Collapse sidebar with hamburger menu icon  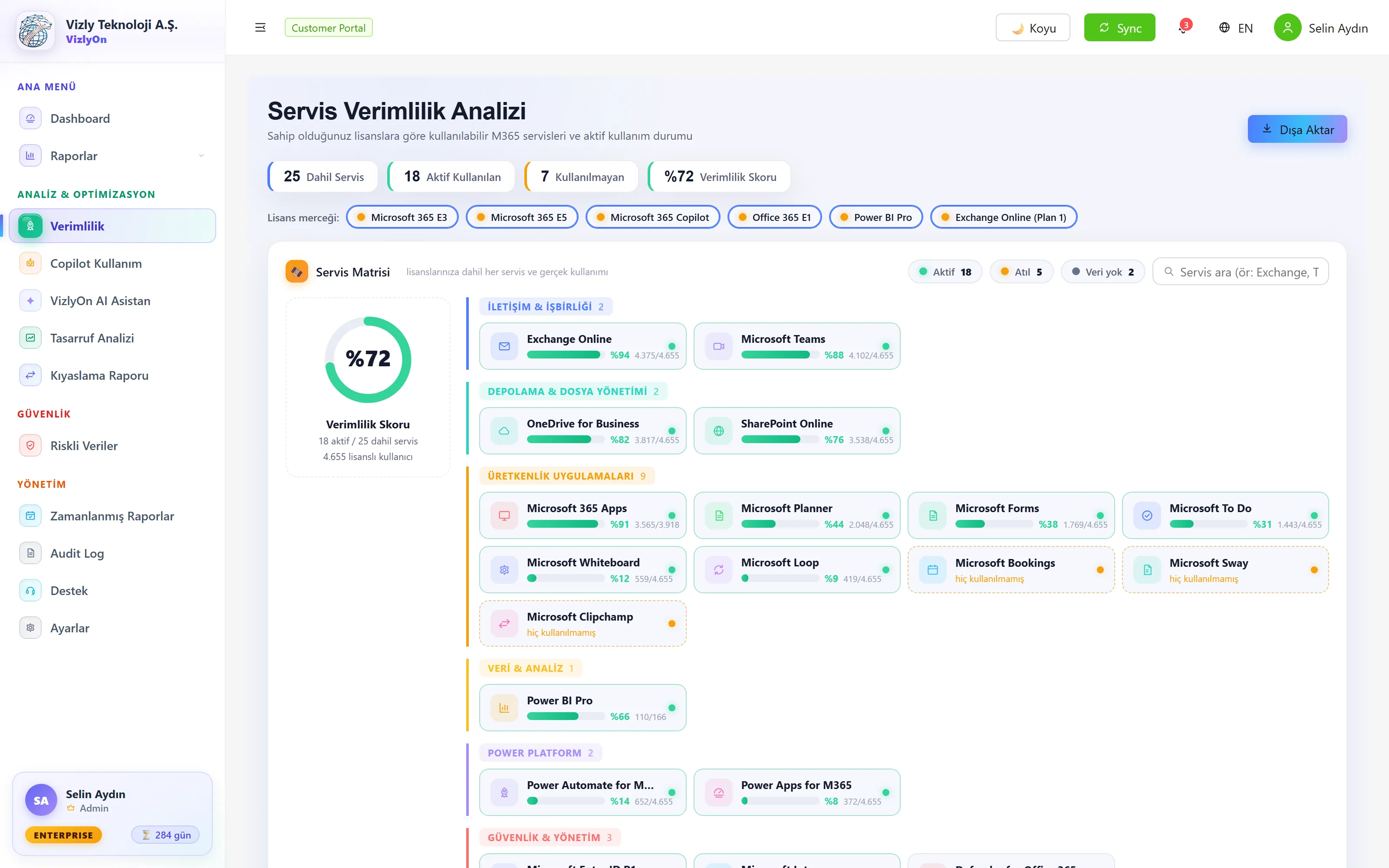[260, 27]
